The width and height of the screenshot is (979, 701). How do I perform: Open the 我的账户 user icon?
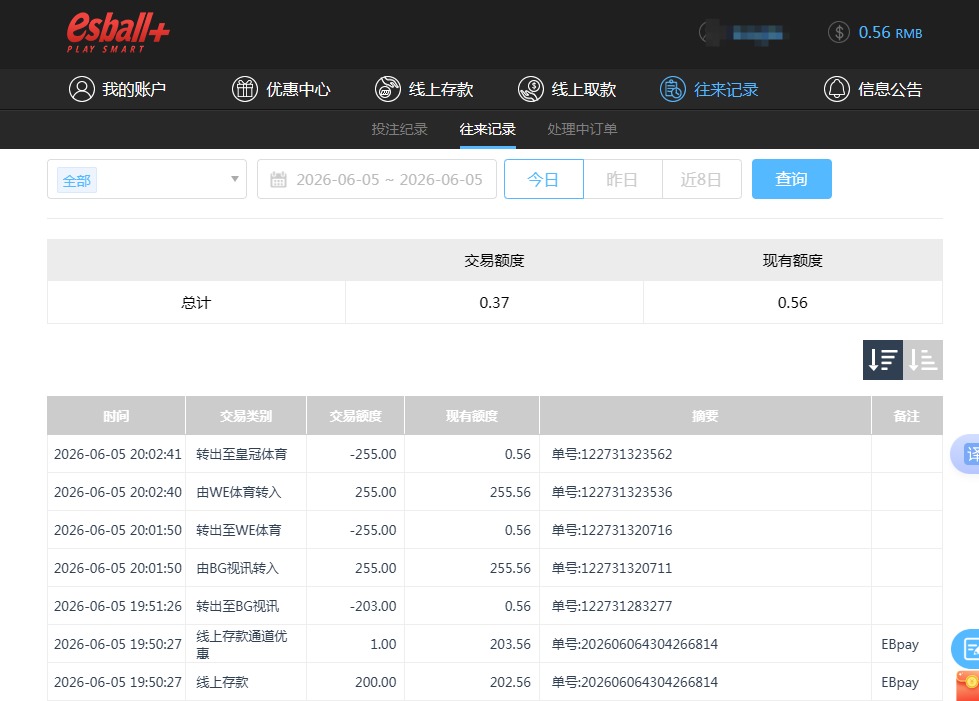click(x=82, y=89)
